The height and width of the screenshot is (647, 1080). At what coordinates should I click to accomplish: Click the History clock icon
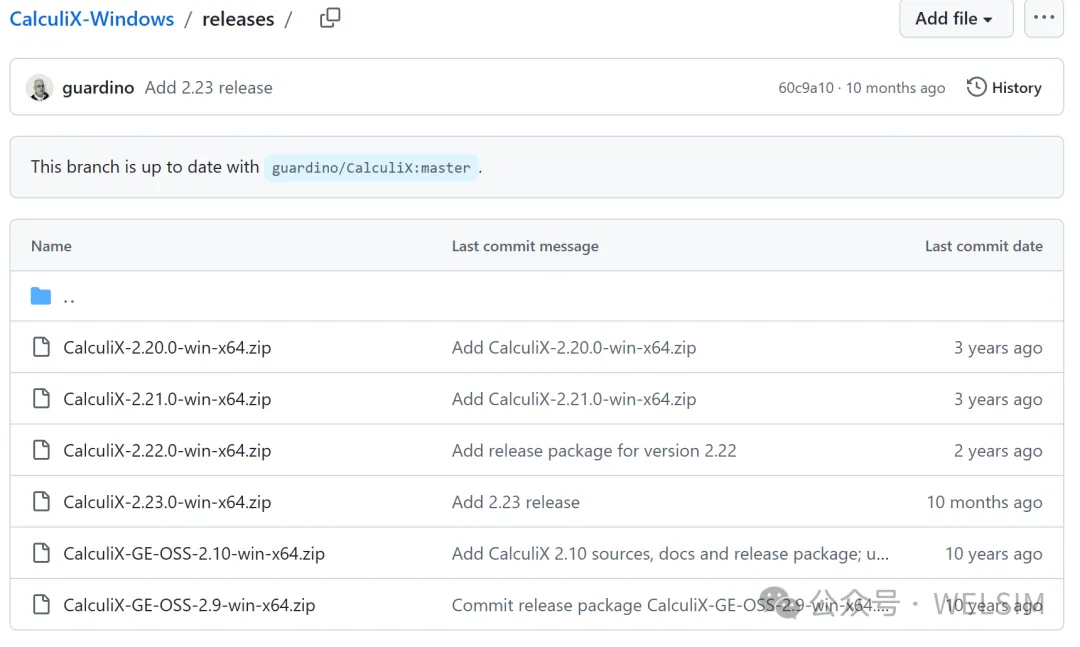pyautogui.click(x=976, y=87)
